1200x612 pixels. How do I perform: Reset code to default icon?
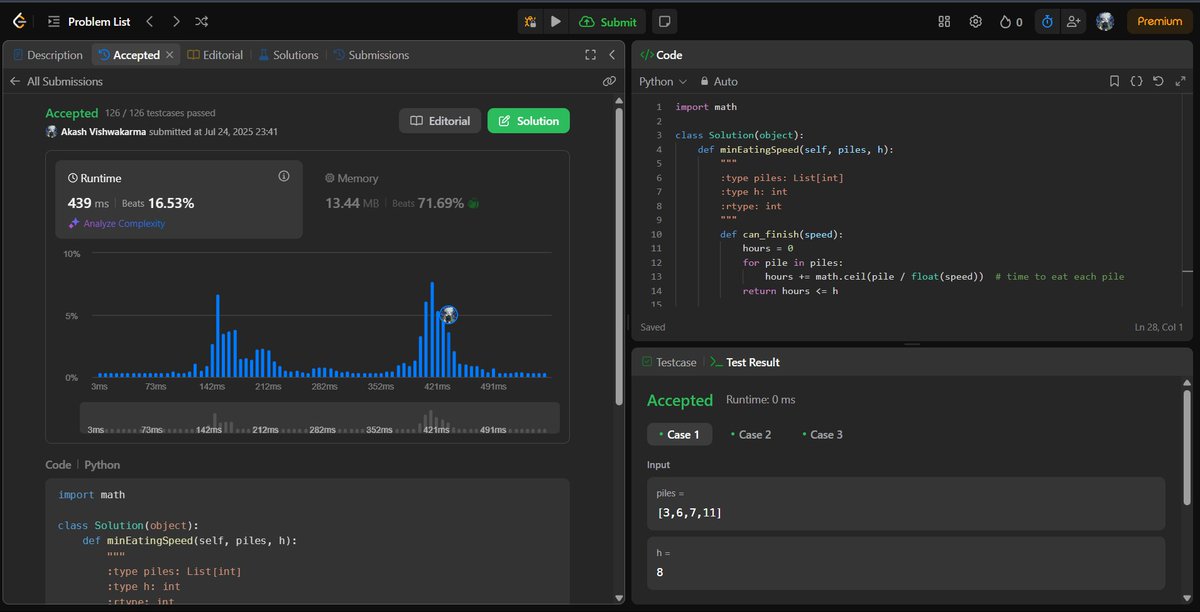1158,81
